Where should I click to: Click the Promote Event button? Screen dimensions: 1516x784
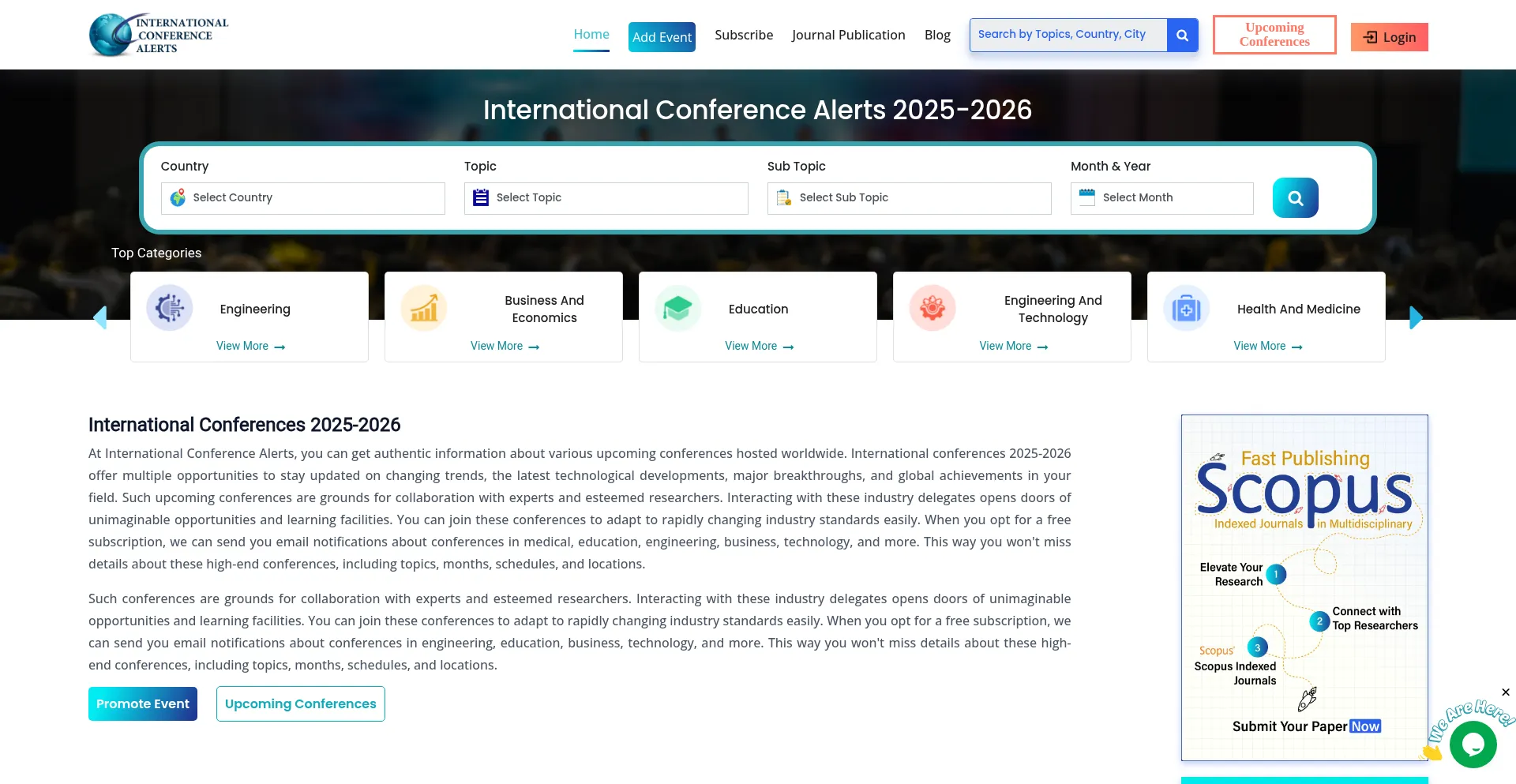[143, 703]
